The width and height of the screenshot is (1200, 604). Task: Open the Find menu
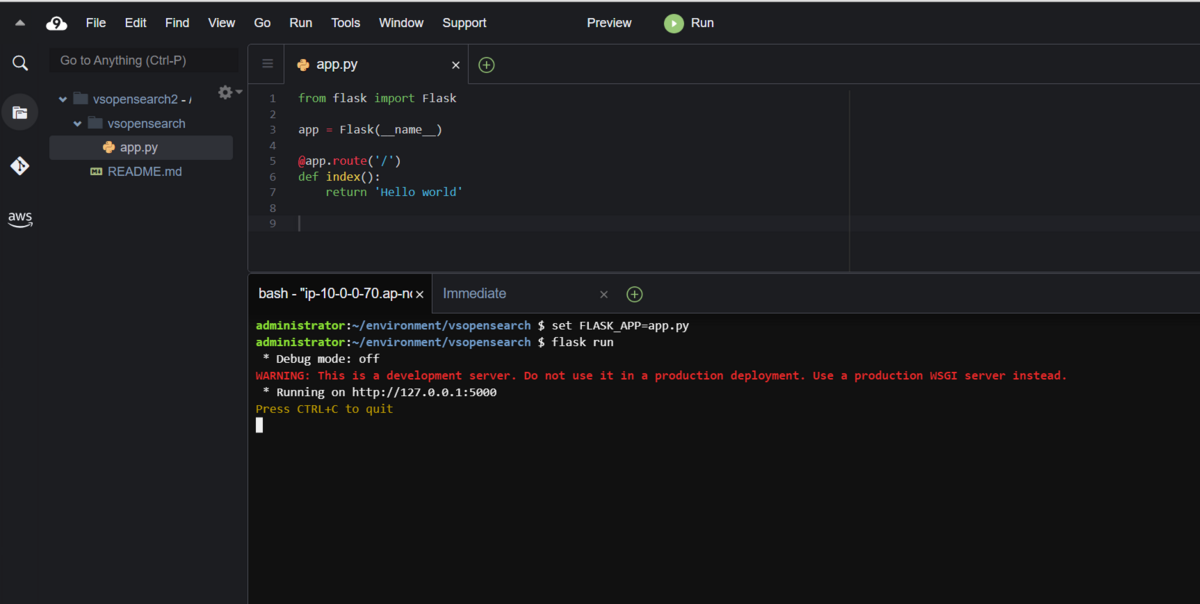pyautogui.click(x=177, y=23)
